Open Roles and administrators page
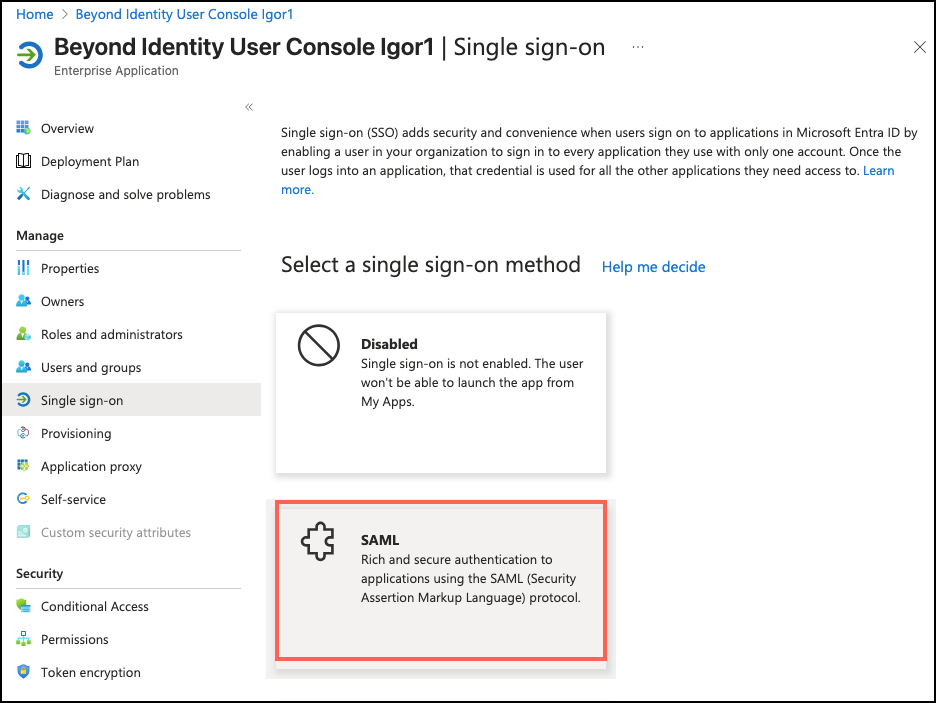 click(x=111, y=334)
